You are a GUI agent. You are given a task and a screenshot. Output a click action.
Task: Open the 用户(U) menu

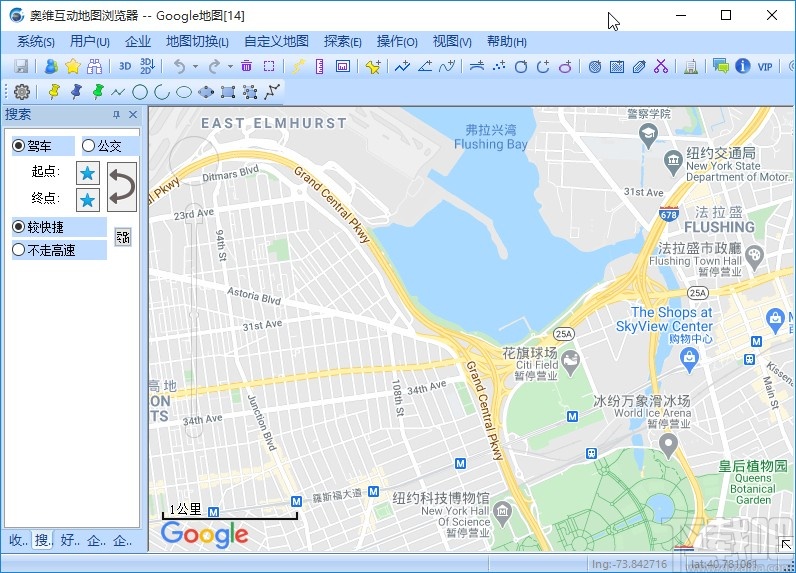pyautogui.click(x=90, y=42)
